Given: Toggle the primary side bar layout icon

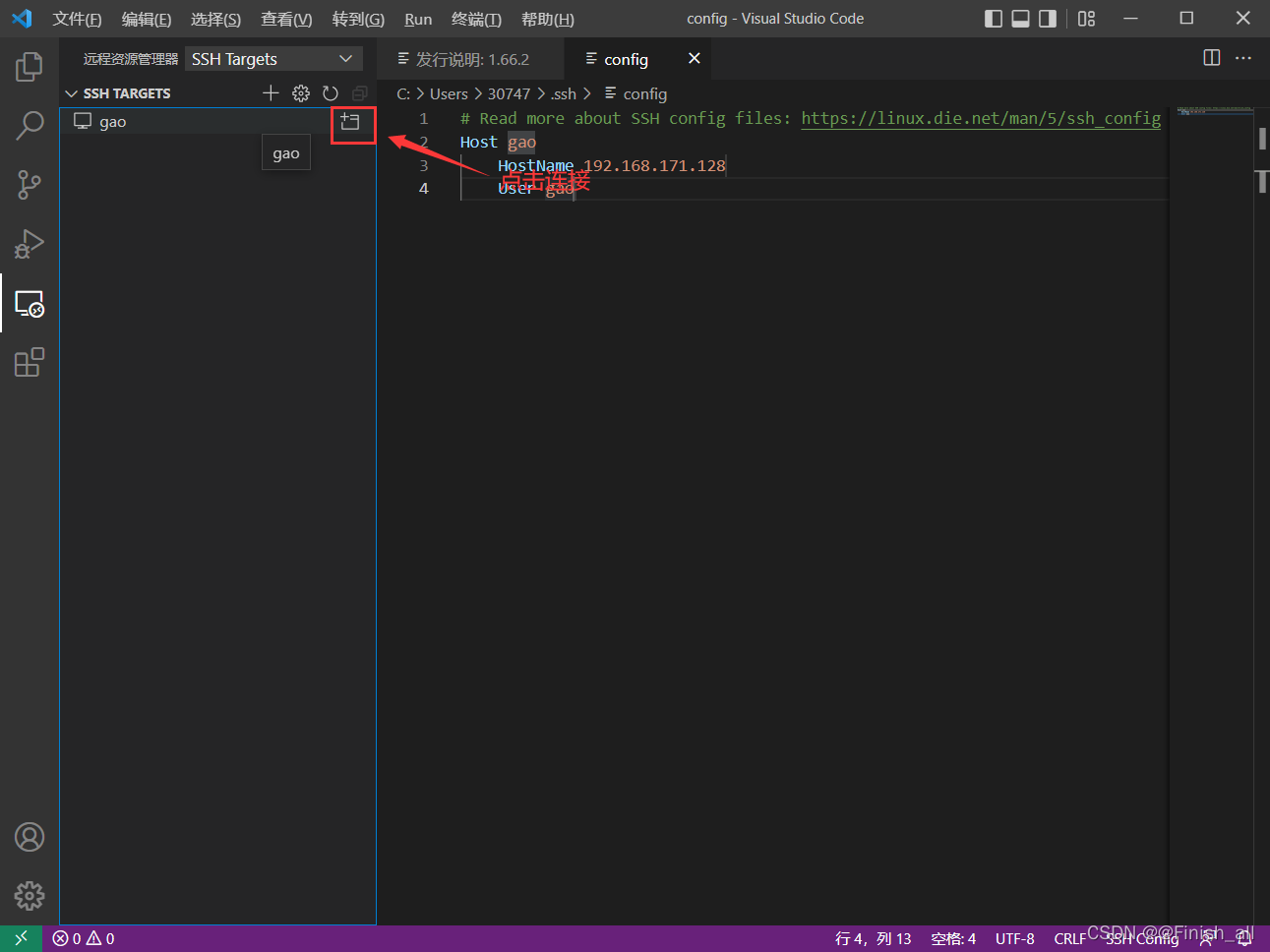Looking at the screenshot, I should click(994, 19).
